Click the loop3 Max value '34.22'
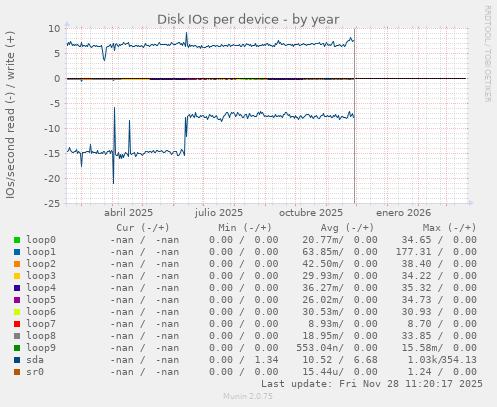The height and width of the screenshot is (407, 497). (x=416, y=276)
